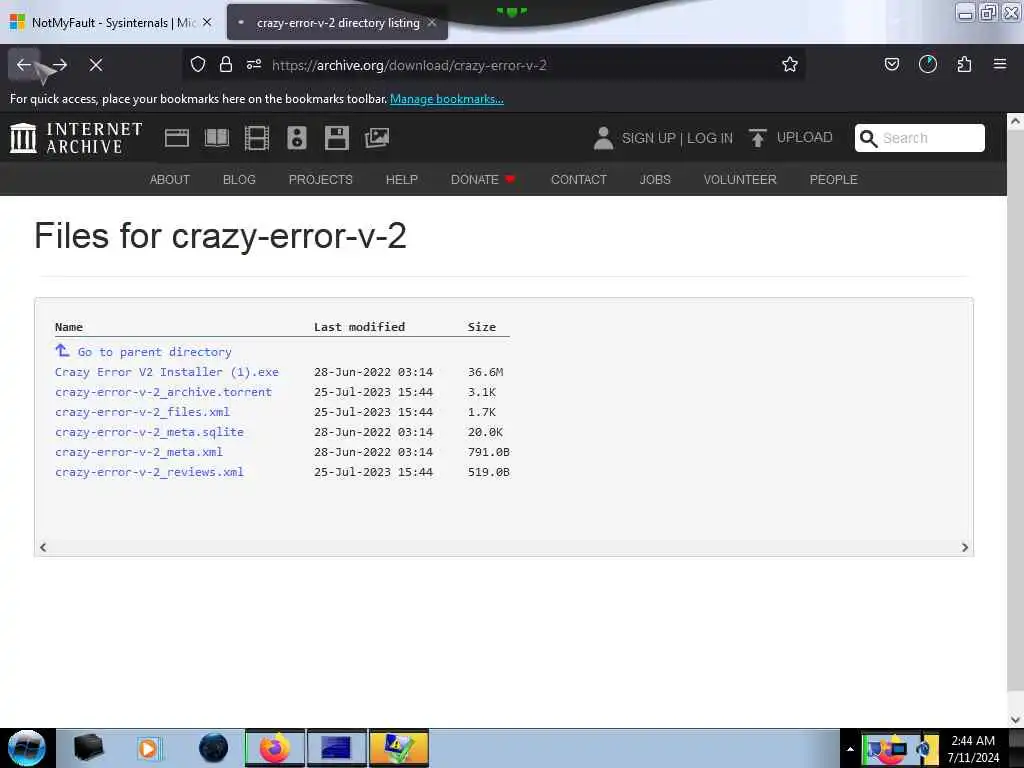The height and width of the screenshot is (768, 1024).
Task: Click the Manage bookmarks link
Action: click(447, 99)
